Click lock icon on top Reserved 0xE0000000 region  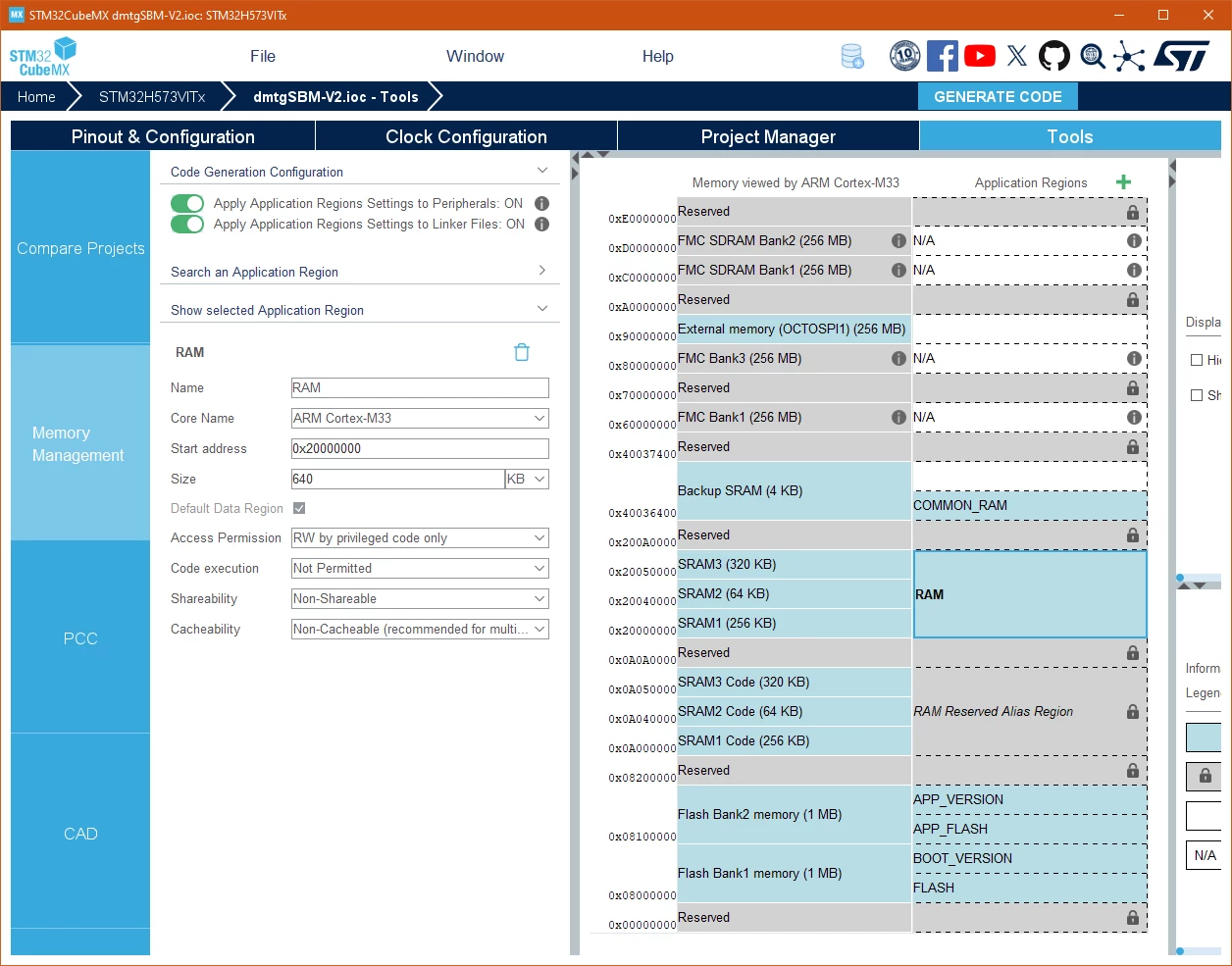tap(1133, 212)
